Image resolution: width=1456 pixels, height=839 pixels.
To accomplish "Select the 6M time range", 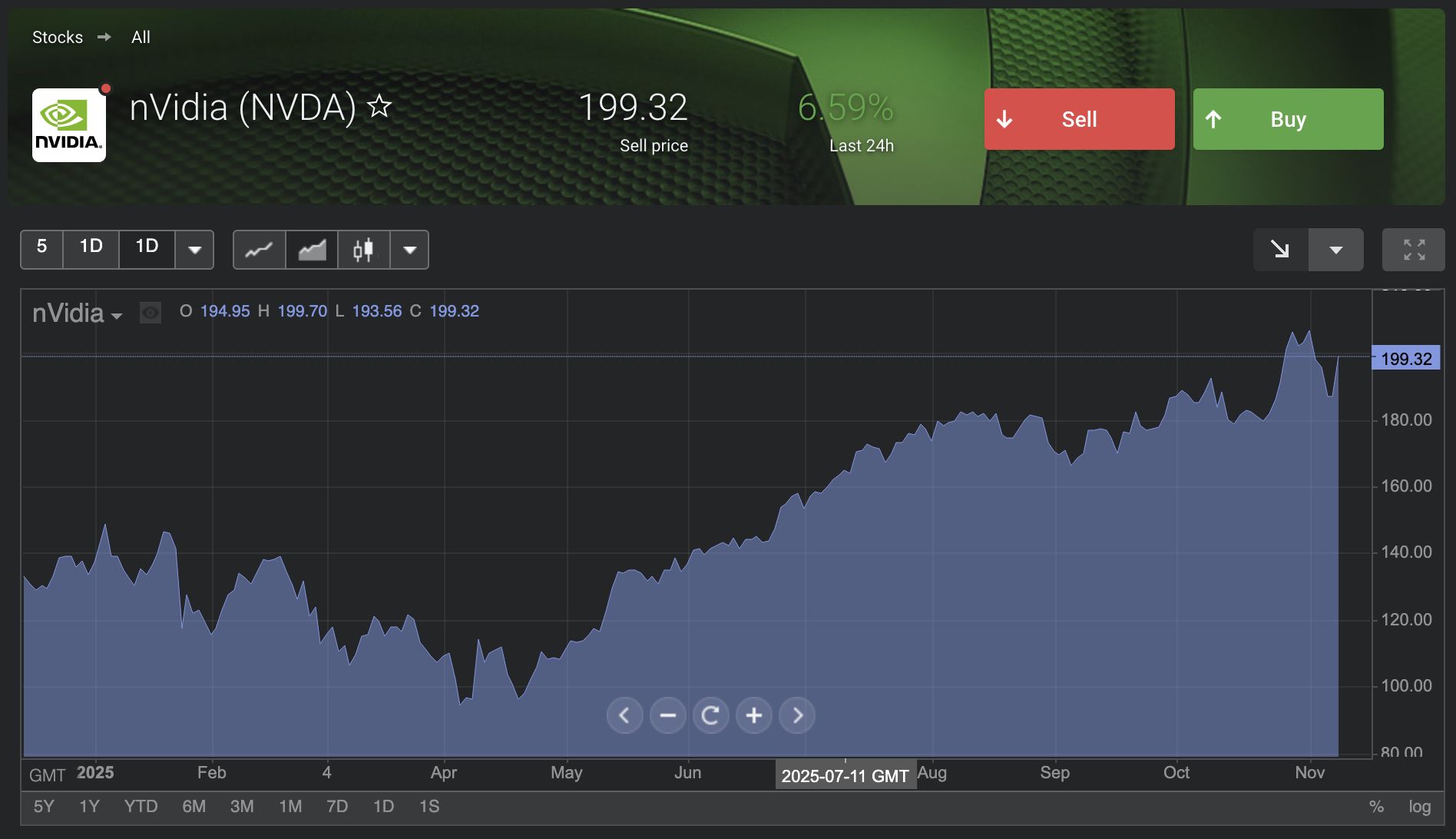I will [x=194, y=807].
